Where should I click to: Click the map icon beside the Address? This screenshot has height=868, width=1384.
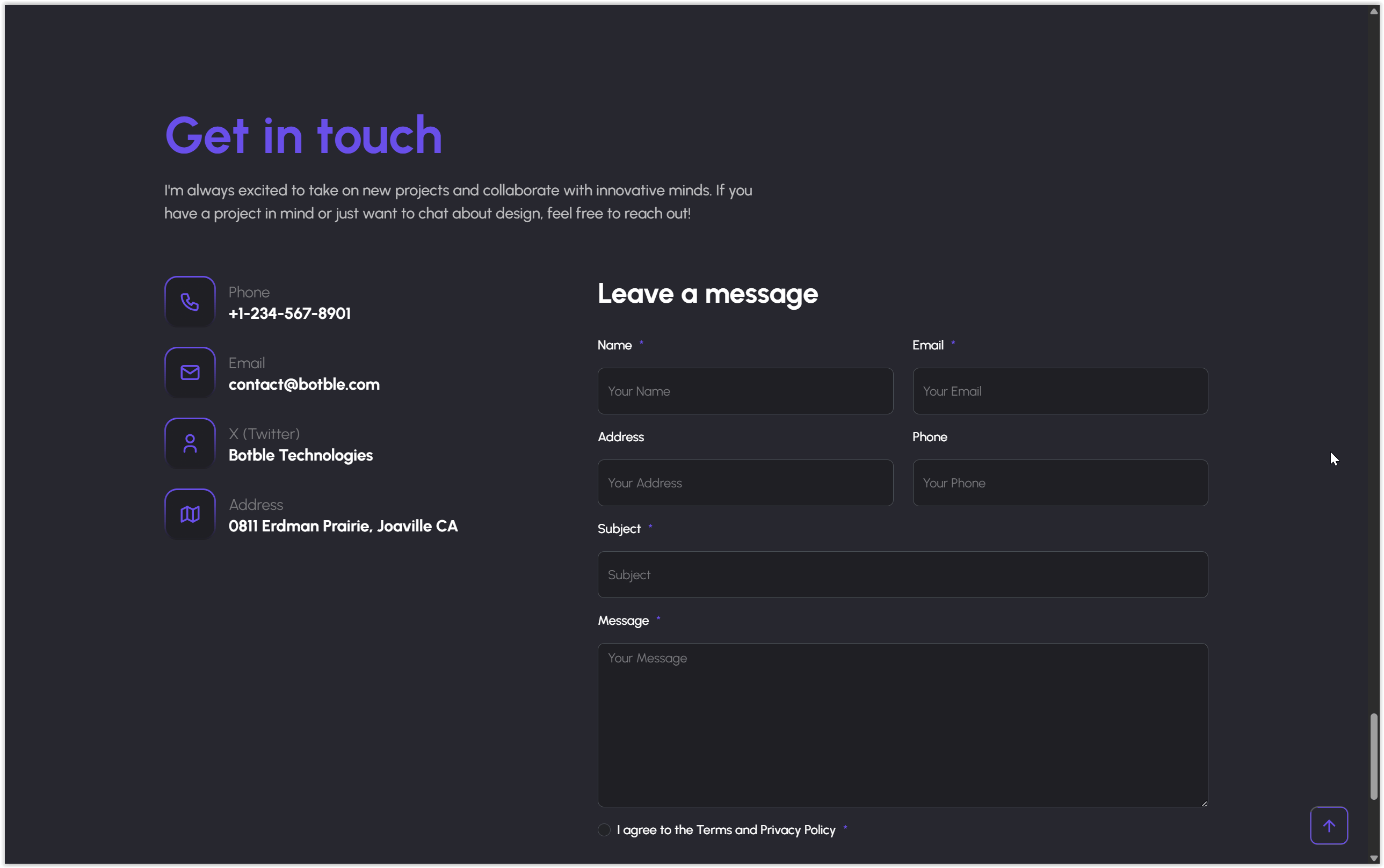coord(190,514)
